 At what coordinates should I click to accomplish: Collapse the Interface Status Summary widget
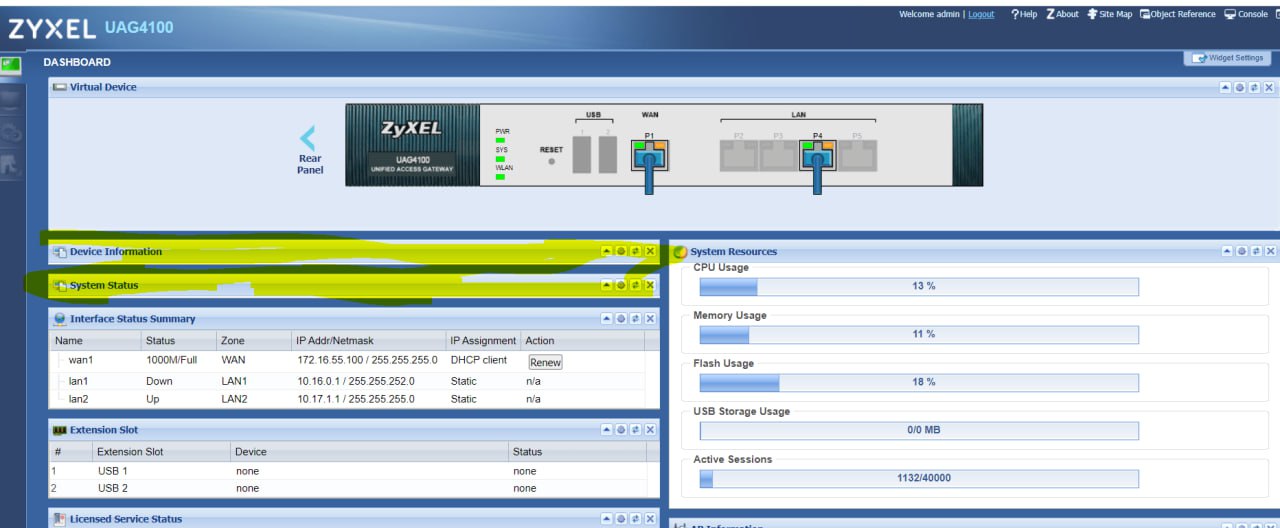coord(607,318)
